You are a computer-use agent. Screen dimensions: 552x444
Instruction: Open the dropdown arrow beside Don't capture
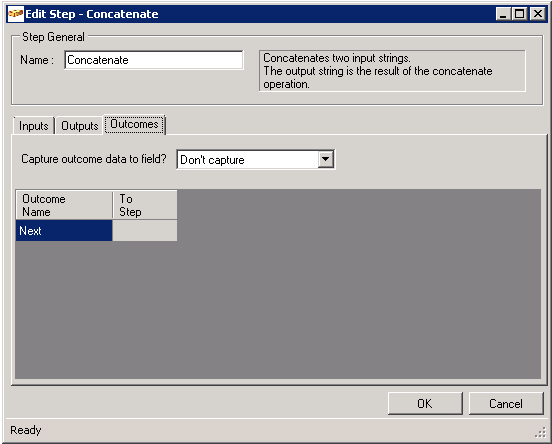click(x=326, y=160)
